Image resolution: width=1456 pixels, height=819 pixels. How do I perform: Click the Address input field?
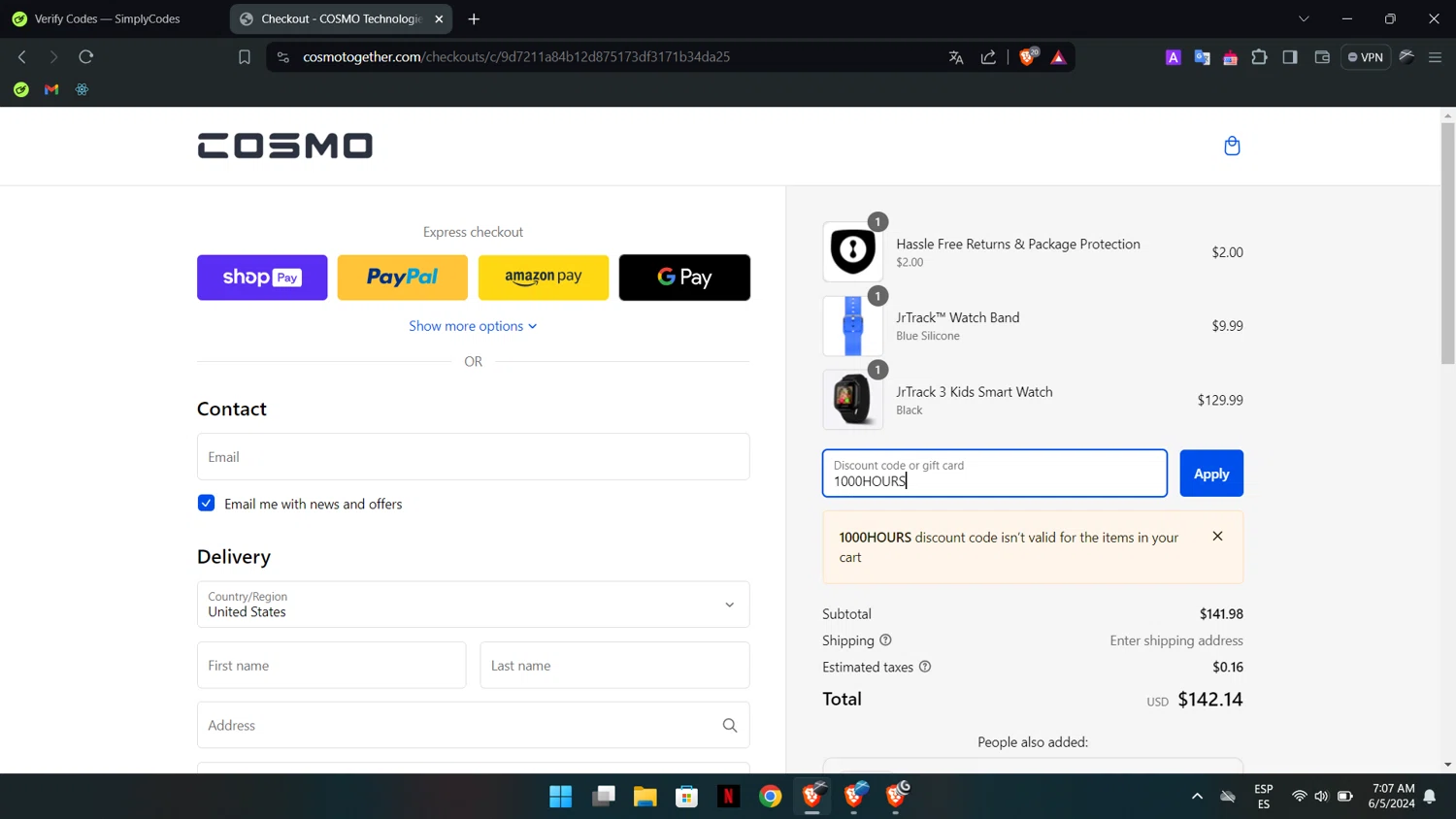point(474,725)
